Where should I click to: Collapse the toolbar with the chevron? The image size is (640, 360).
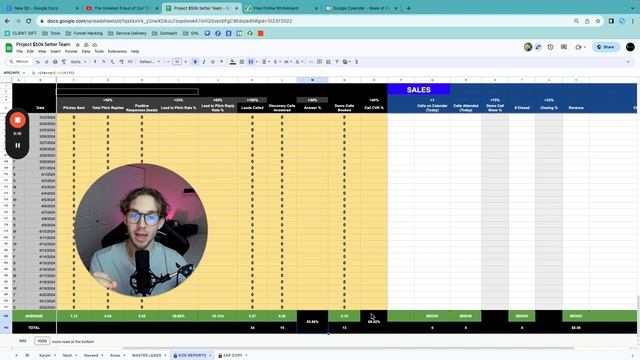pyautogui.click(x=628, y=62)
